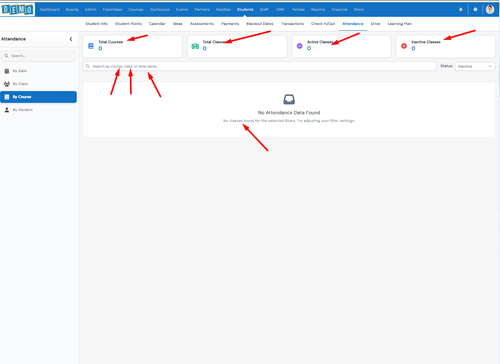Open the Staff menu

point(264,9)
